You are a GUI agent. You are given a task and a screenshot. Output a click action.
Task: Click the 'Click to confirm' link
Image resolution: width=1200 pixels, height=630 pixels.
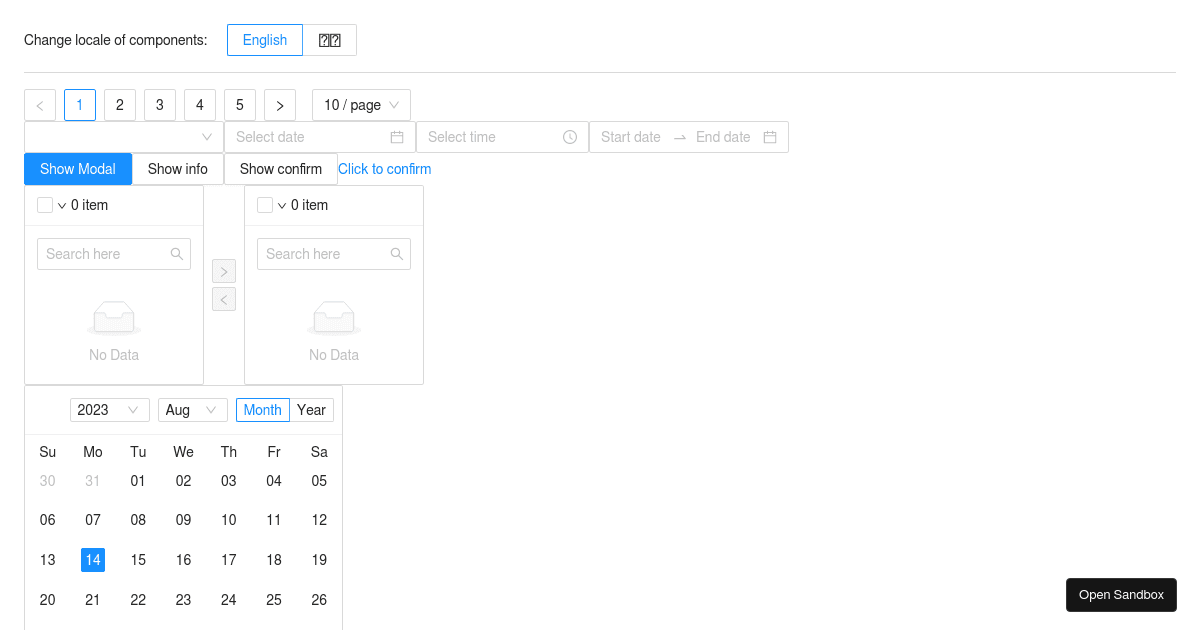[x=385, y=169]
